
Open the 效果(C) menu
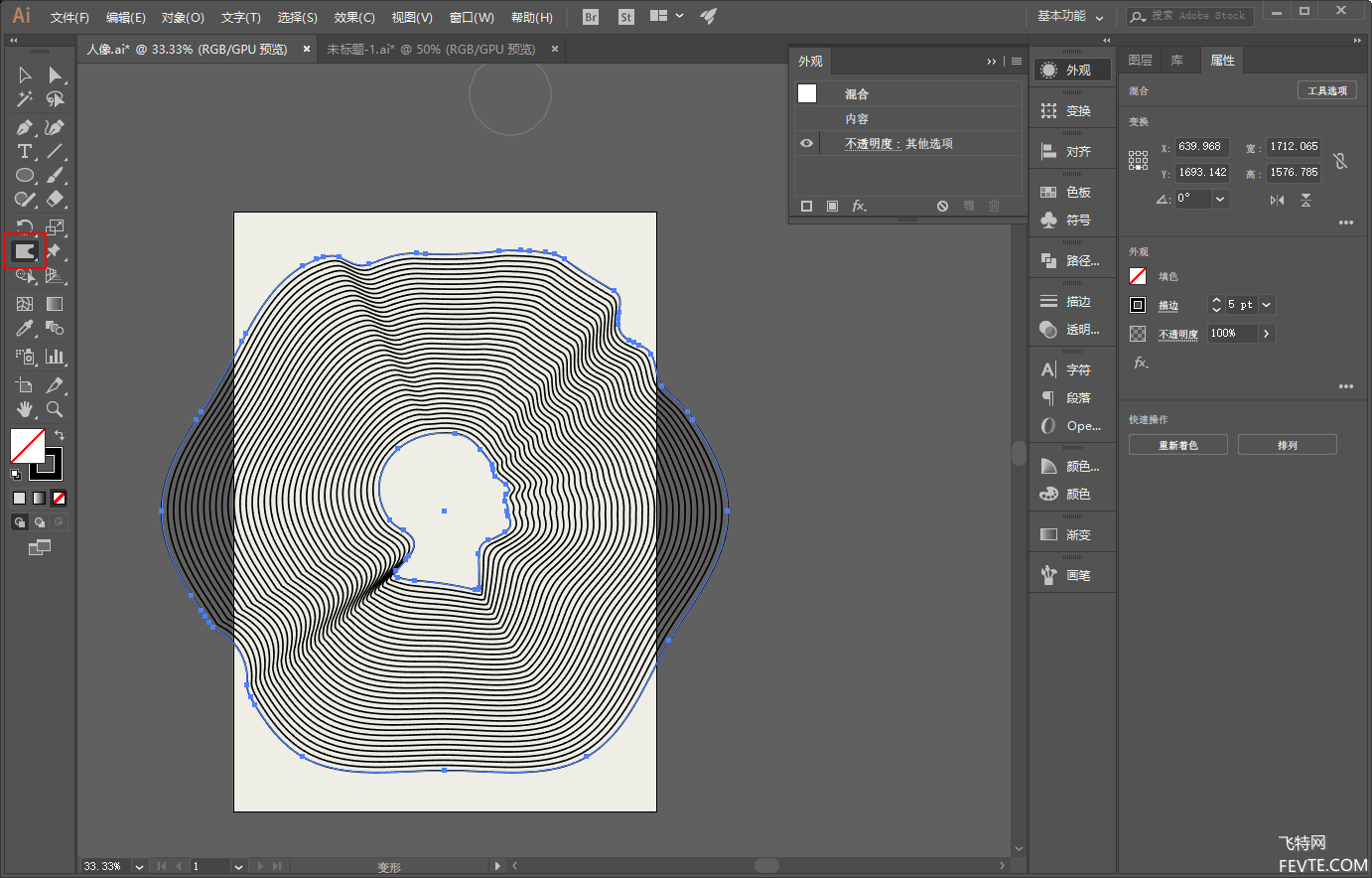click(353, 17)
